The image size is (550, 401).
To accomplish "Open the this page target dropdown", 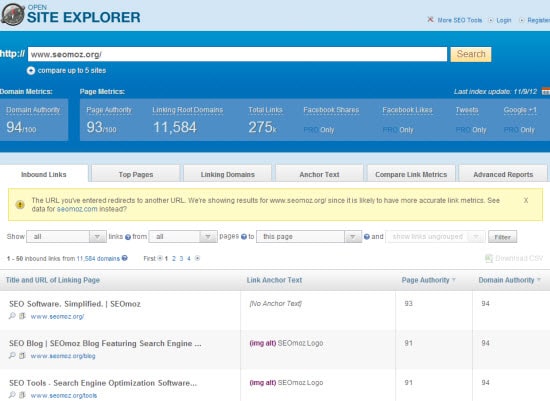I will (x=309, y=237).
